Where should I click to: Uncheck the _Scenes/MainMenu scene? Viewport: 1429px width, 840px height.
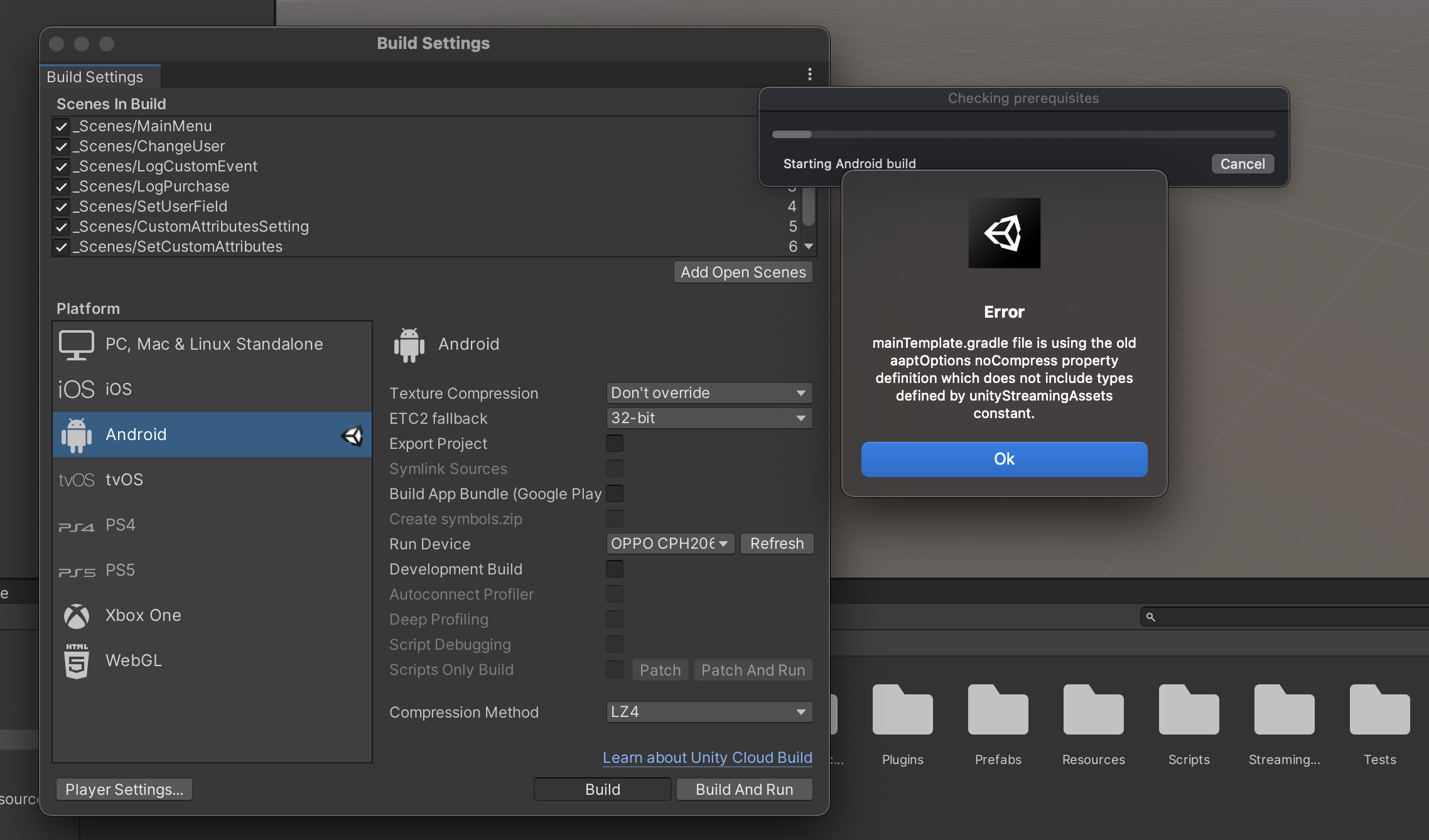(x=61, y=126)
